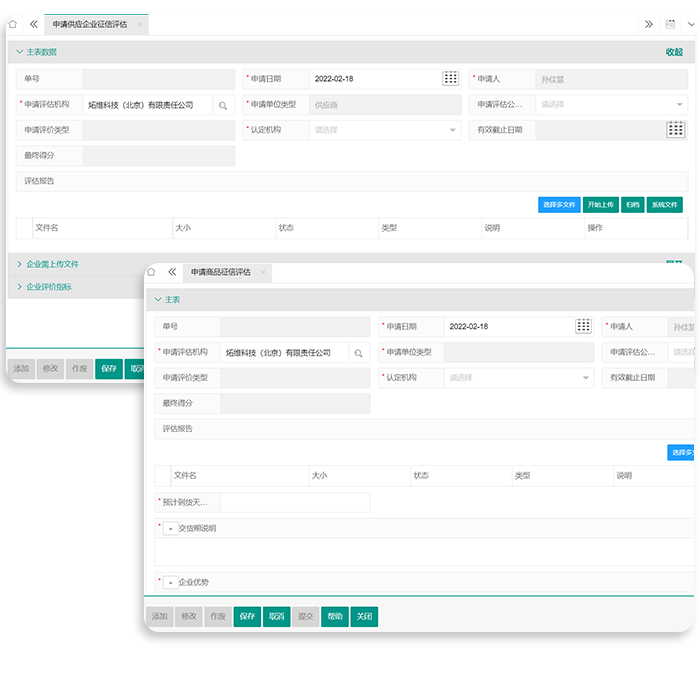
Task: Open the 认定机构 dropdown in the front window
Action: point(586,378)
